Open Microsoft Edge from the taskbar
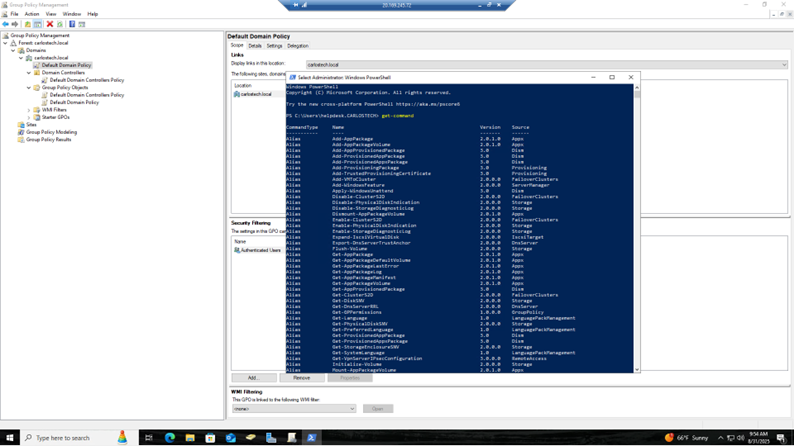Image resolution: width=794 pixels, height=446 pixels. point(169,438)
